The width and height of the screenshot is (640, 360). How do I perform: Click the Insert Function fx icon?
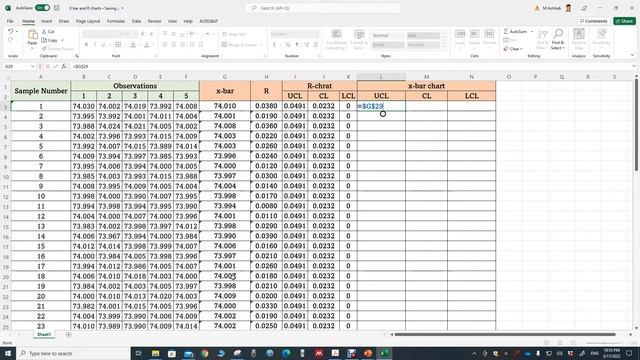pos(64,66)
